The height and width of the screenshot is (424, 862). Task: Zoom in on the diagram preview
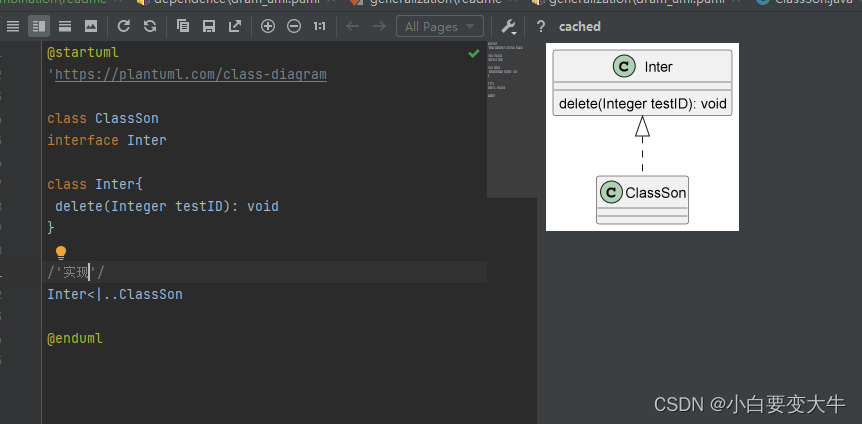coord(268,26)
